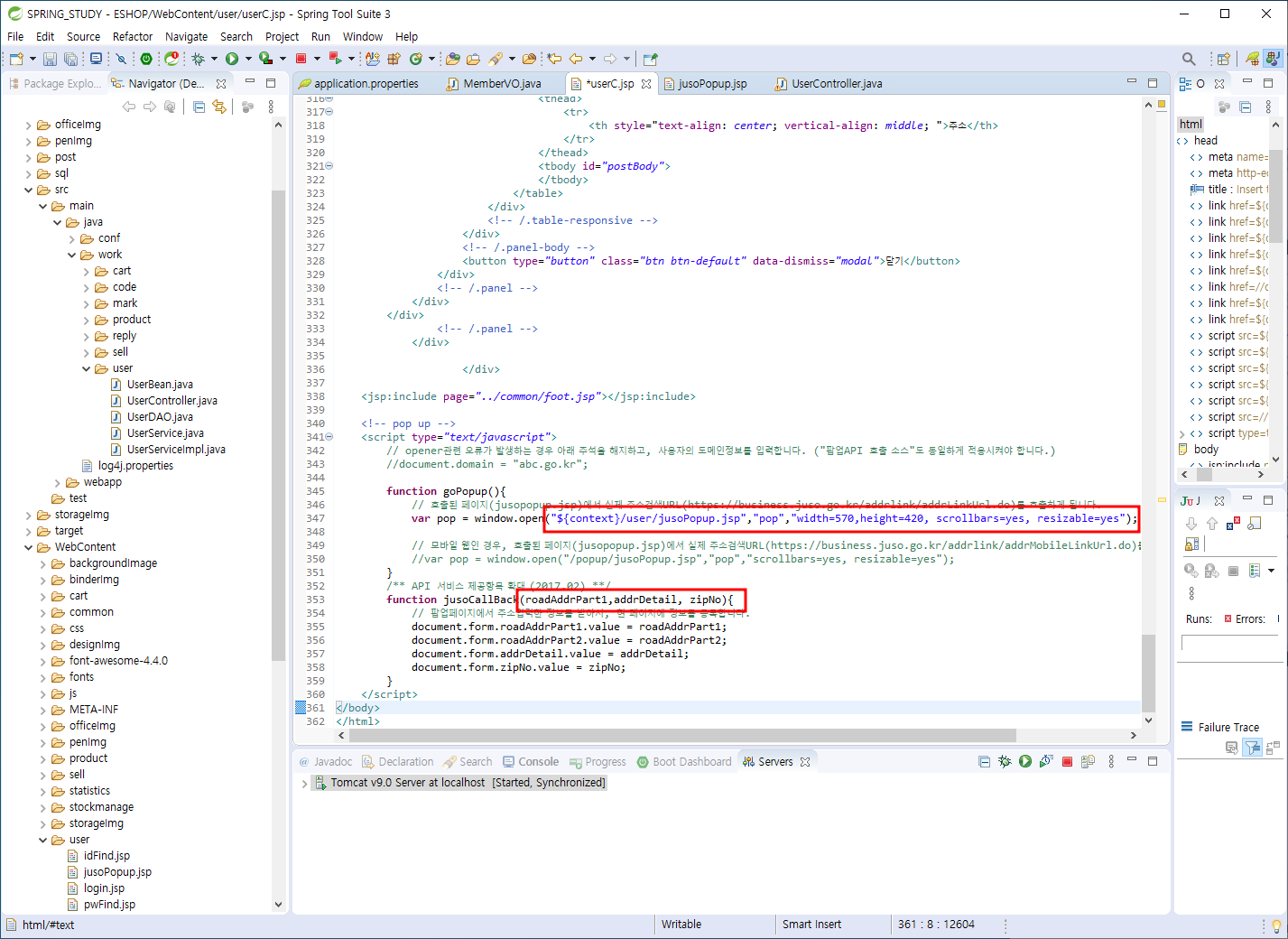Expand the stockmanage folder
Image resolution: width=1288 pixels, height=939 pixels.
pos(43,807)
